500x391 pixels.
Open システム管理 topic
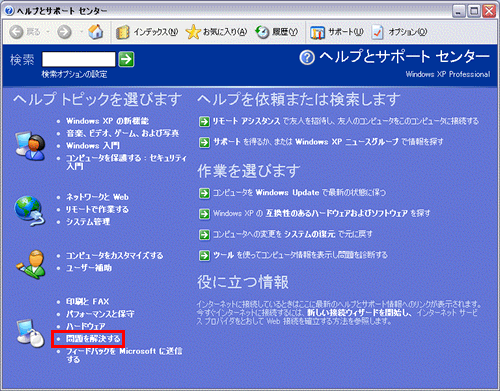click(88, 222)
